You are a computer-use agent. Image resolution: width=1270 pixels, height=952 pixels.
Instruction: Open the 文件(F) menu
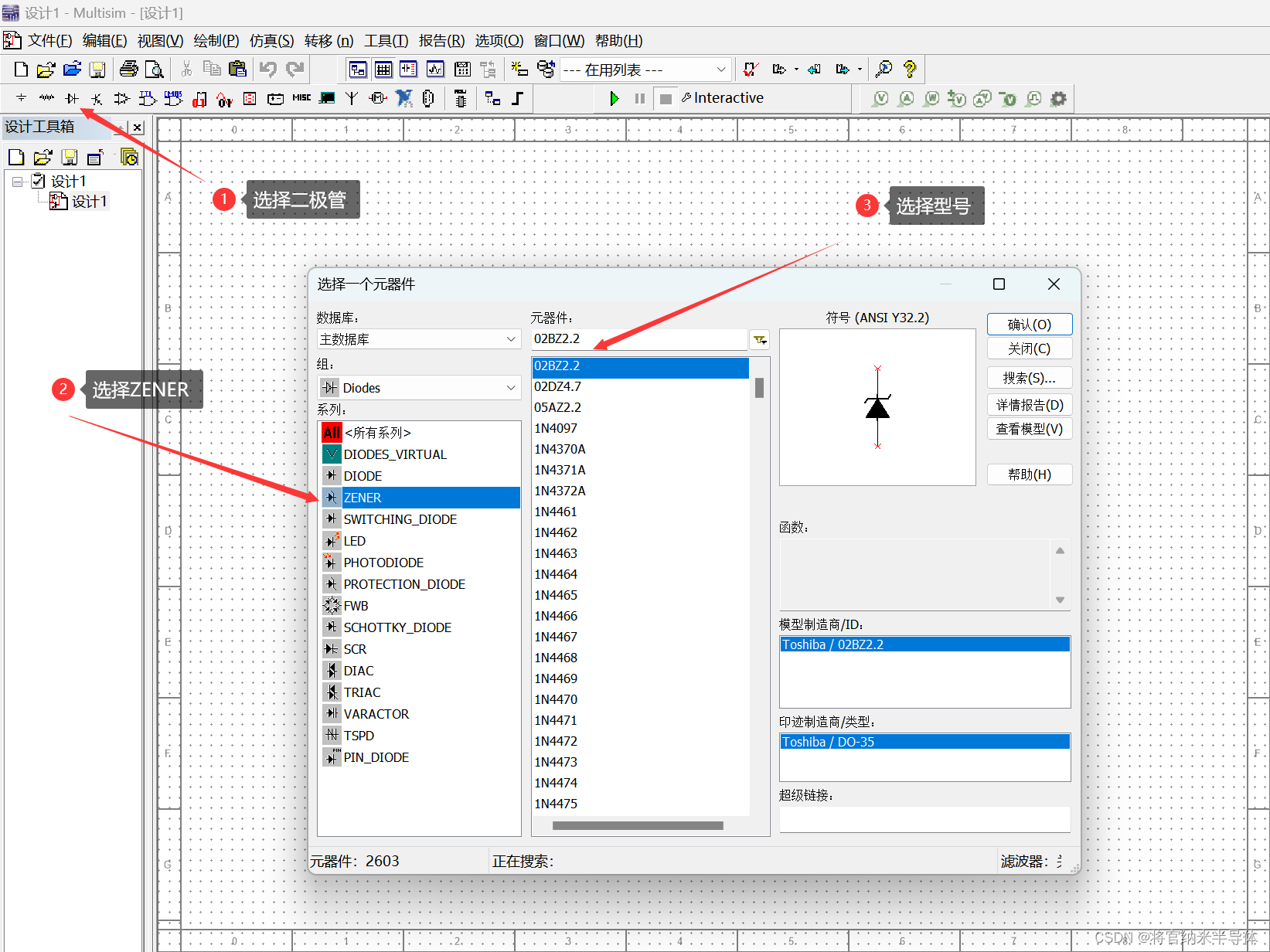coord(49,41)
